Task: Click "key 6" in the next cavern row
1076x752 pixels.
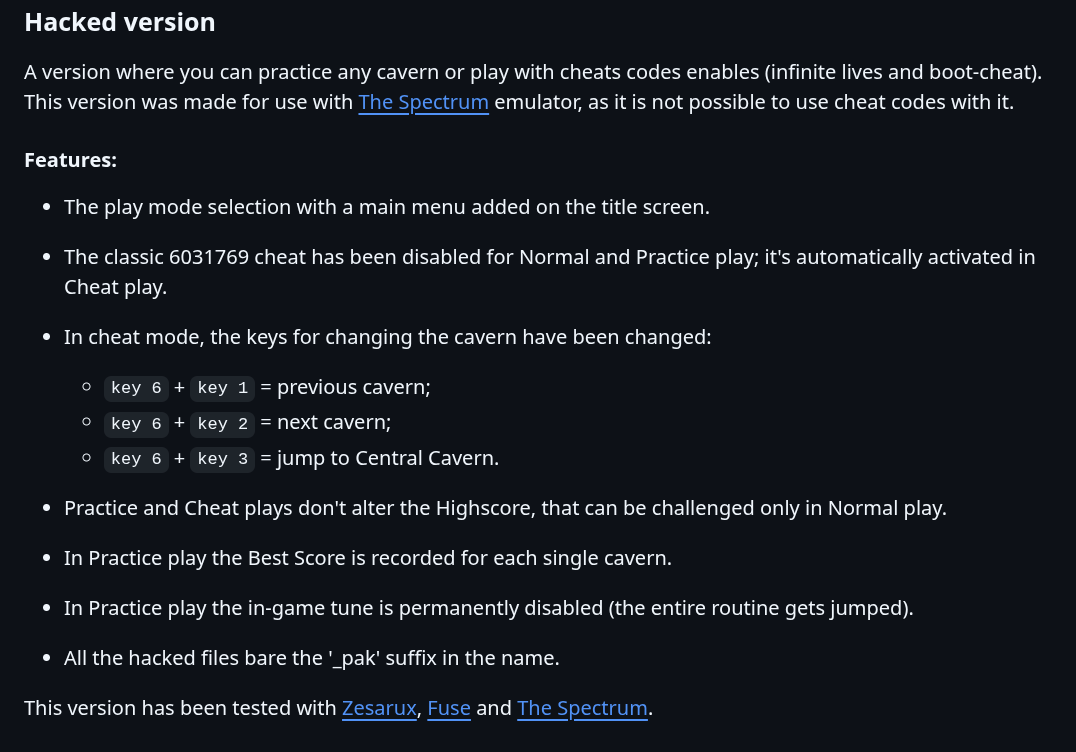Action: click(x=136, y=423)
